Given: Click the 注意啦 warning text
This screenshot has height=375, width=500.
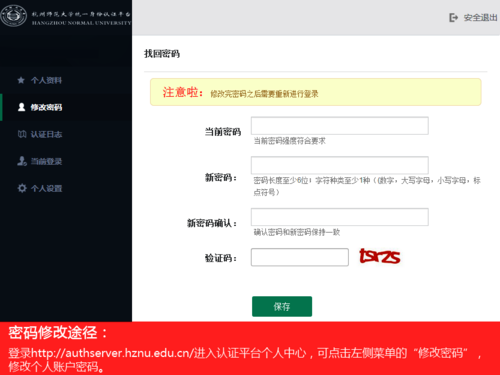Looking at the screenshot, I should click(x=182, y=92).
